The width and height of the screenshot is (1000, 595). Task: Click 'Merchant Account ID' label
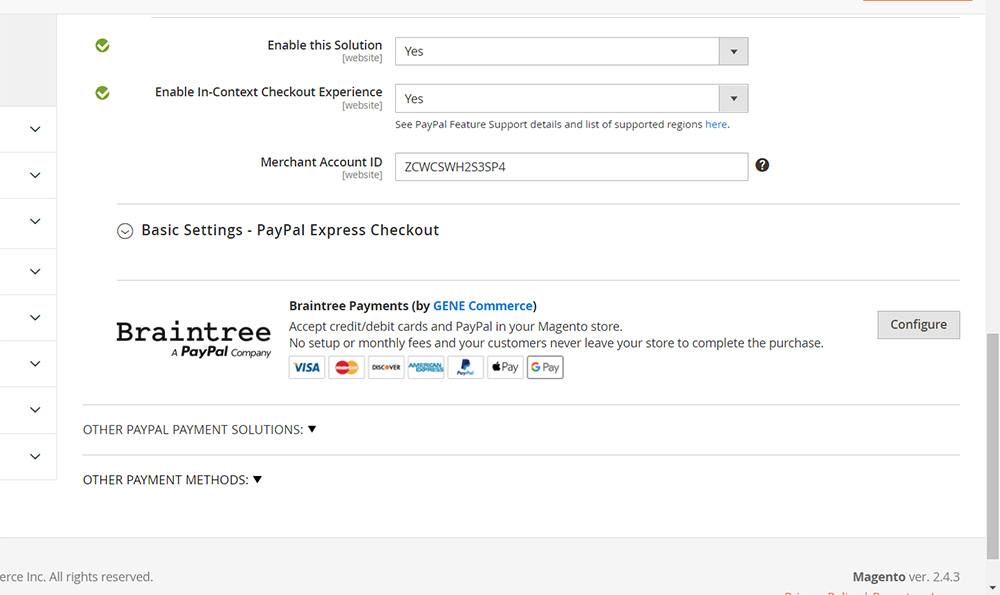click(321, 162)
